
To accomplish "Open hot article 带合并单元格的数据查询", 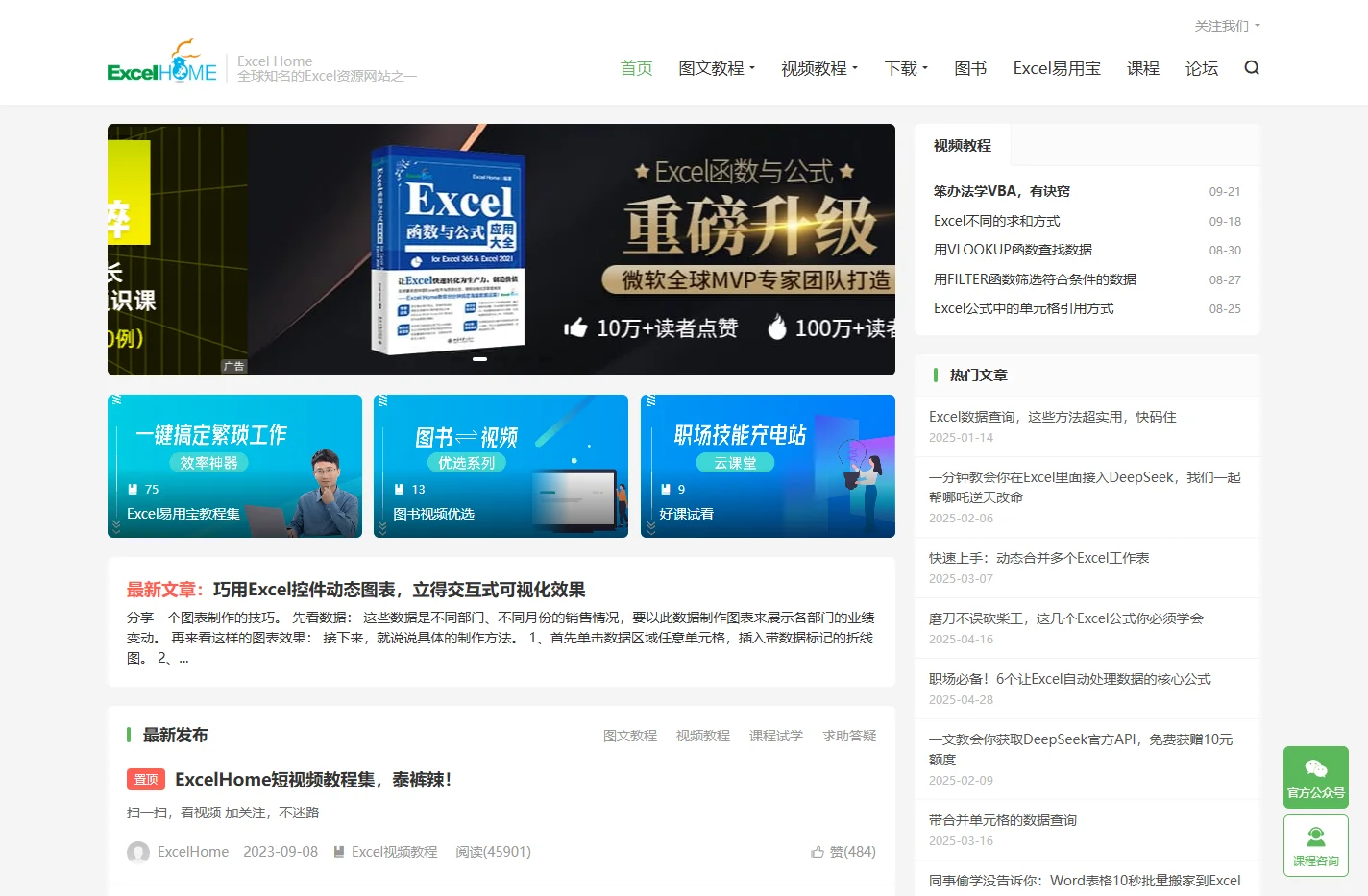I will coord(1003,820).
